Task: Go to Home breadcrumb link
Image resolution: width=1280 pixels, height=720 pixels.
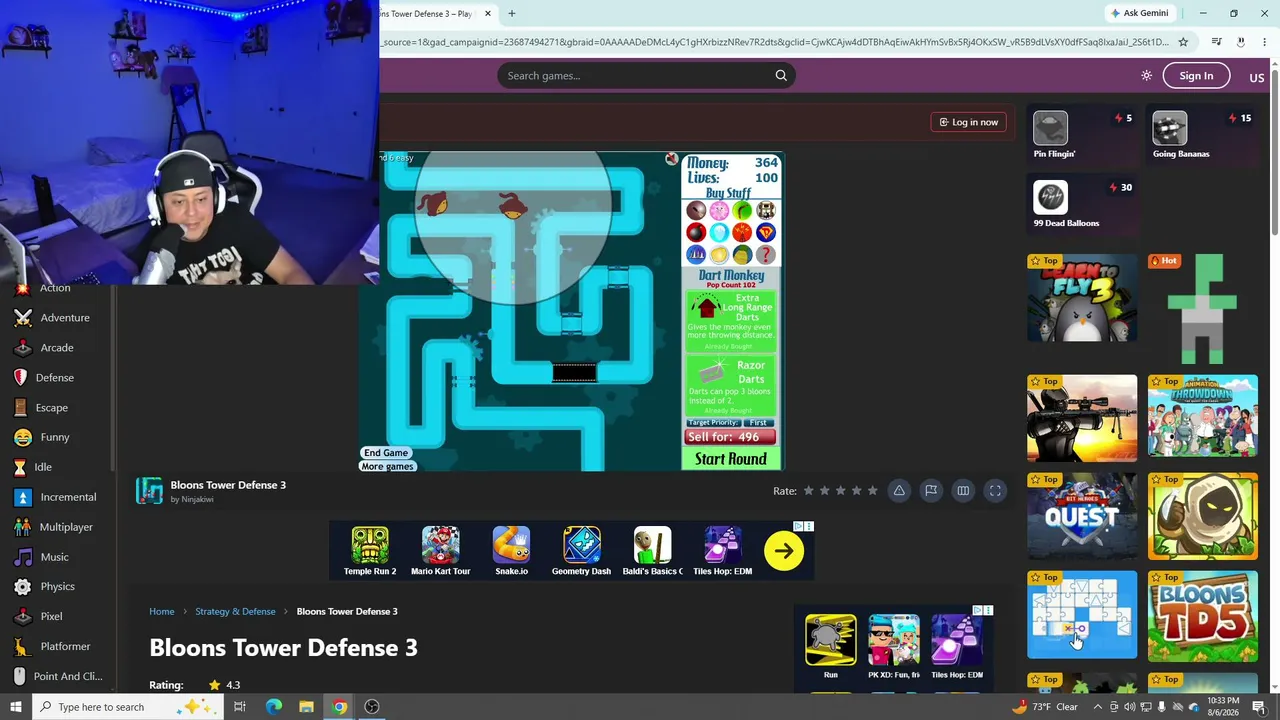Action: [x=162, y=611]
